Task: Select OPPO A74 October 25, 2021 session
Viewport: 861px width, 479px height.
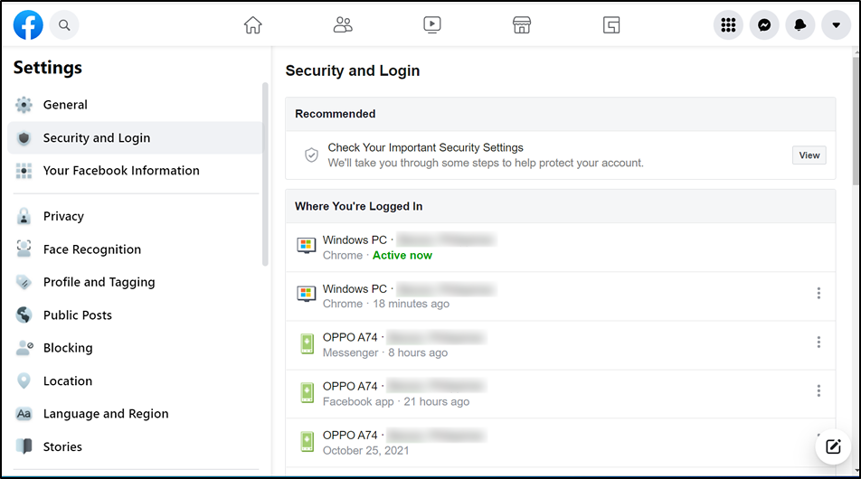Action: click(x=560, y=443)
